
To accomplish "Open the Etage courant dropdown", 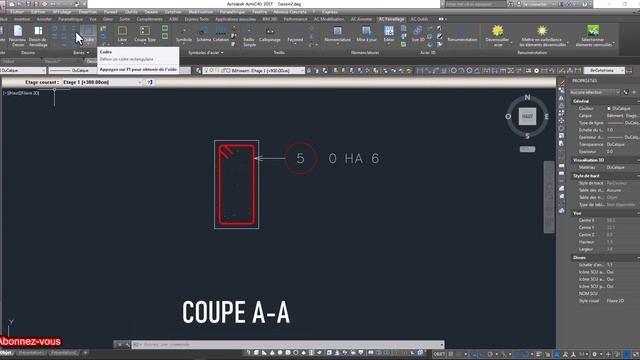I will tap(102, 82).
